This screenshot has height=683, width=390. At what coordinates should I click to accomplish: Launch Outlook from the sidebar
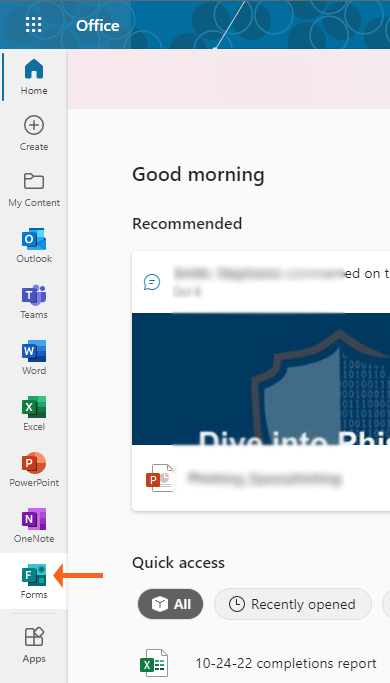(x=34, y=245)
